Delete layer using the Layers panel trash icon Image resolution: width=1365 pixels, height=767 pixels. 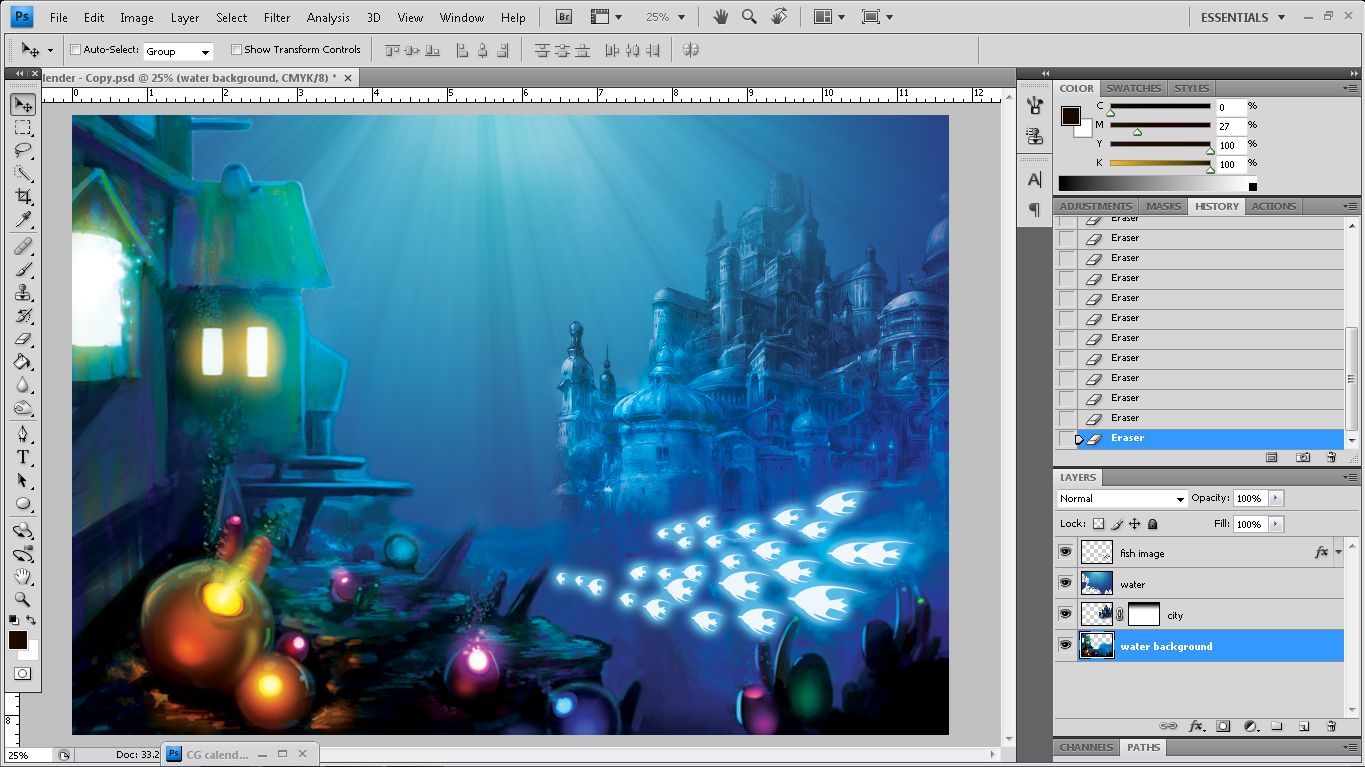point(1331,726)
